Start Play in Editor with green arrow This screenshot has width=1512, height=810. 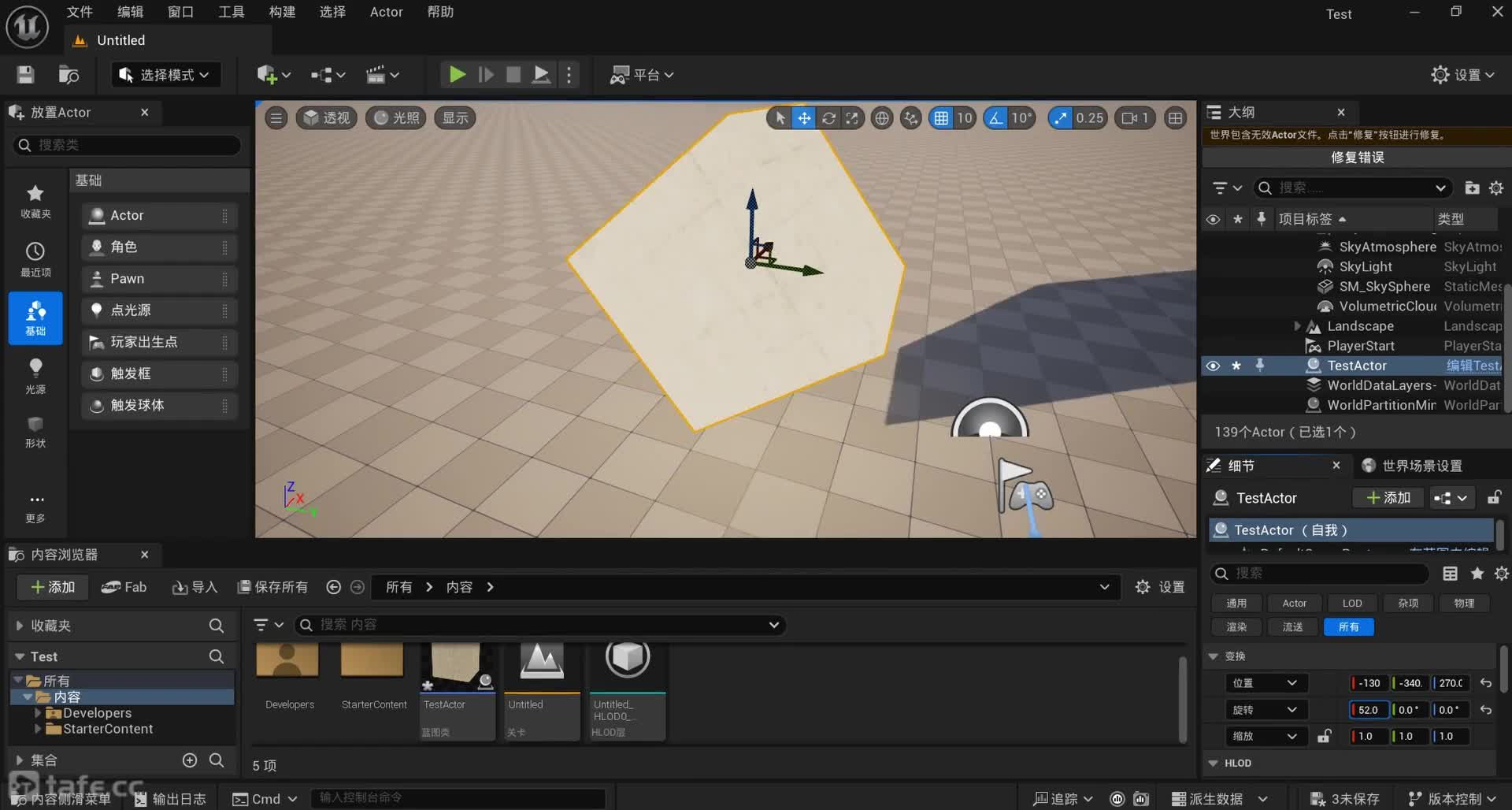(x=457, y=75)
